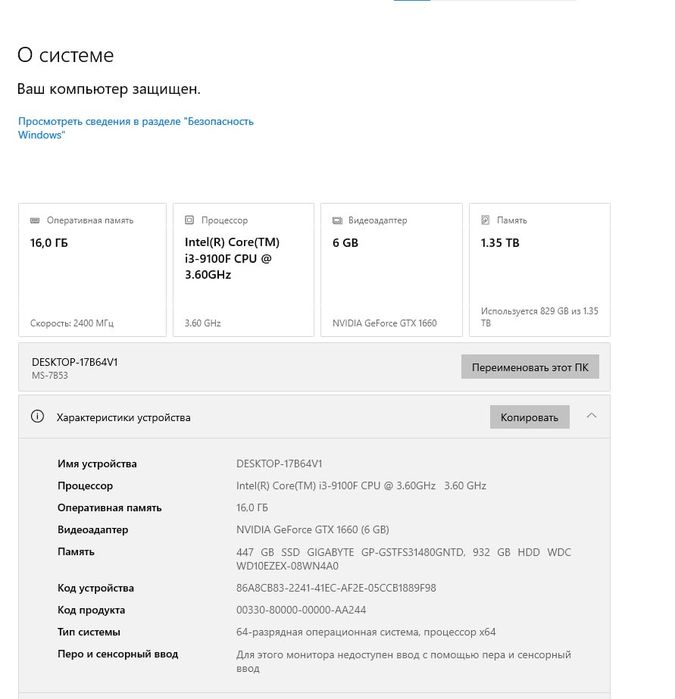Select the 16,0 ГБ value in the memory card
The height and width of the screenshot is (699, 675).
coord(49,243)
